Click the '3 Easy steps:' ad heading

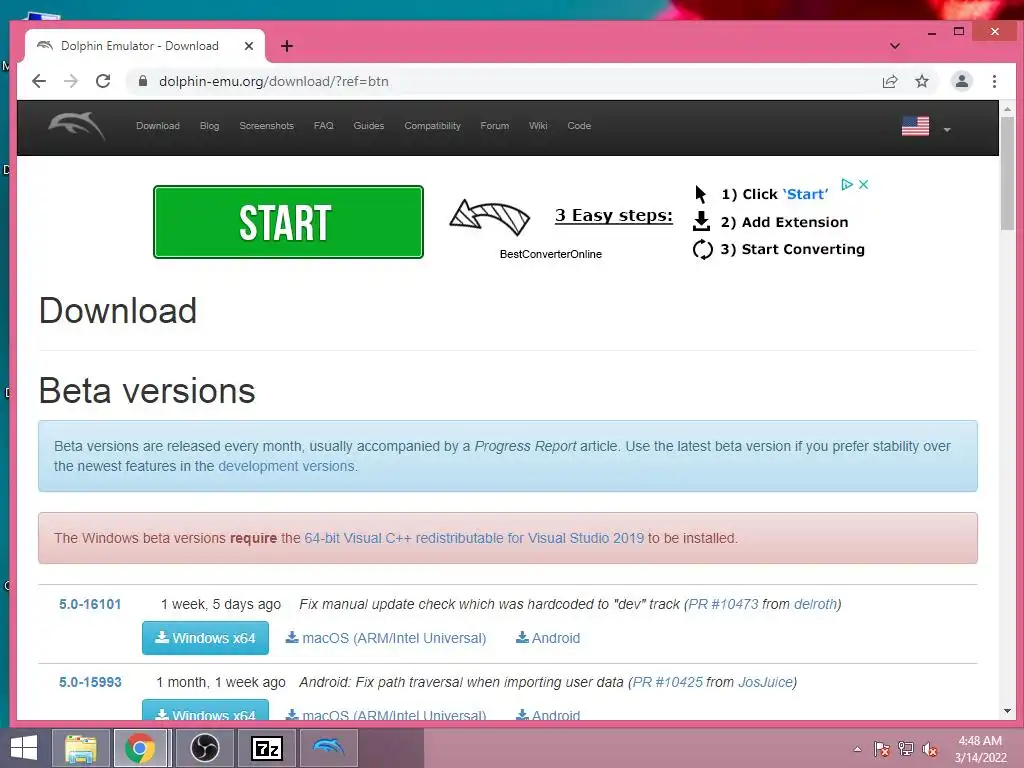[x=613, y=216]
